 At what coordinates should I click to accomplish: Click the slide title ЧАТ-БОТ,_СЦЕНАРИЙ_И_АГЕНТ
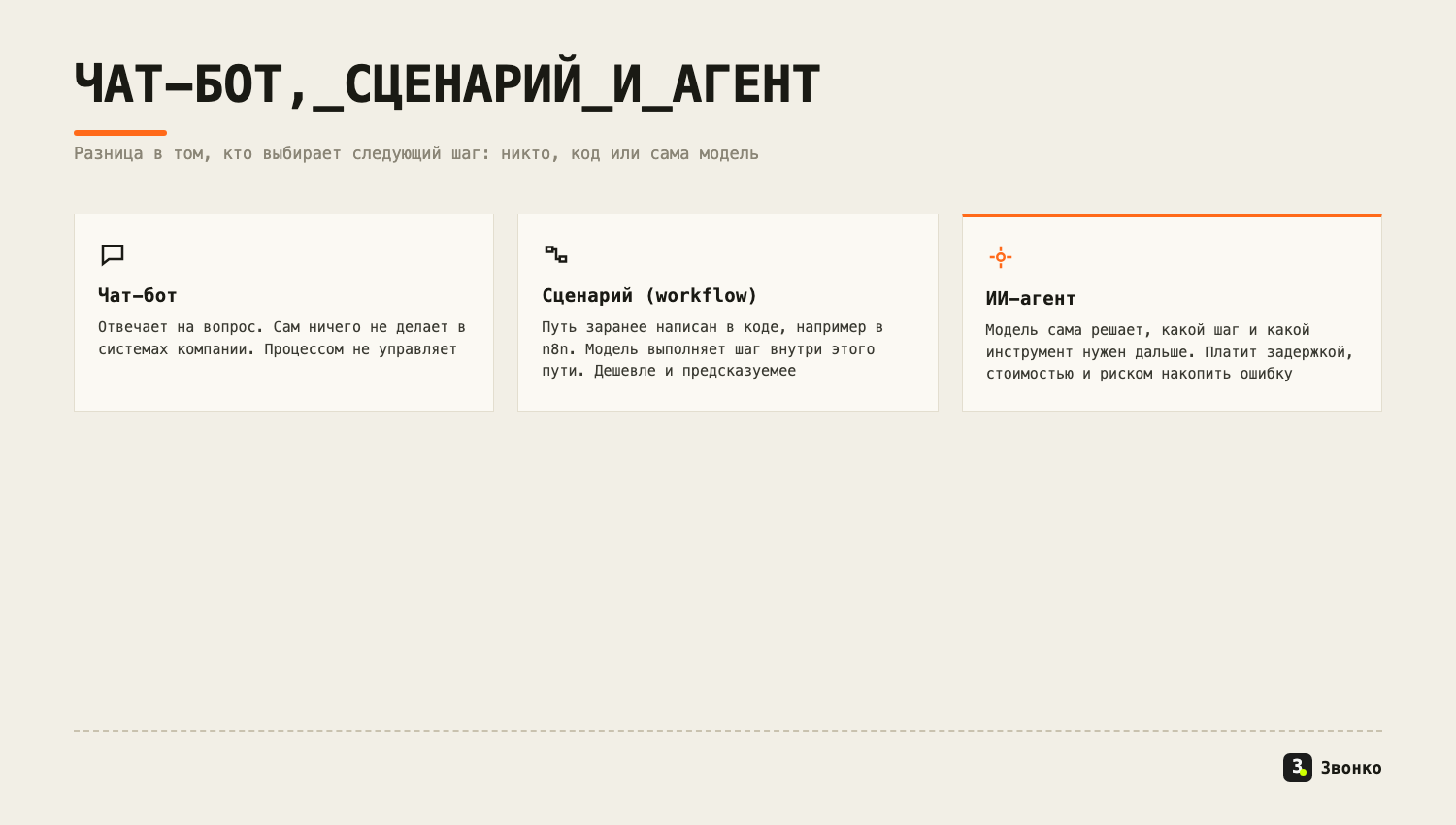[x=447, y=84]
